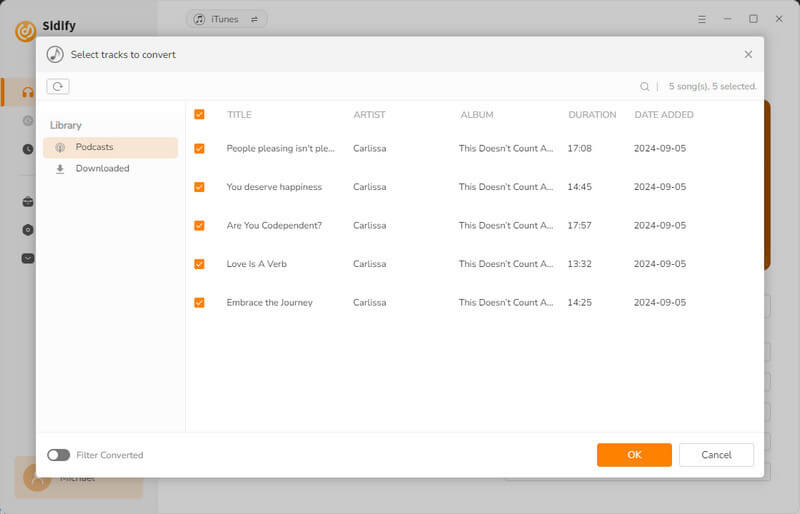Click the iTunes source selector in main window
Screen dimensions: 800x514
click(x=226, y=19)
